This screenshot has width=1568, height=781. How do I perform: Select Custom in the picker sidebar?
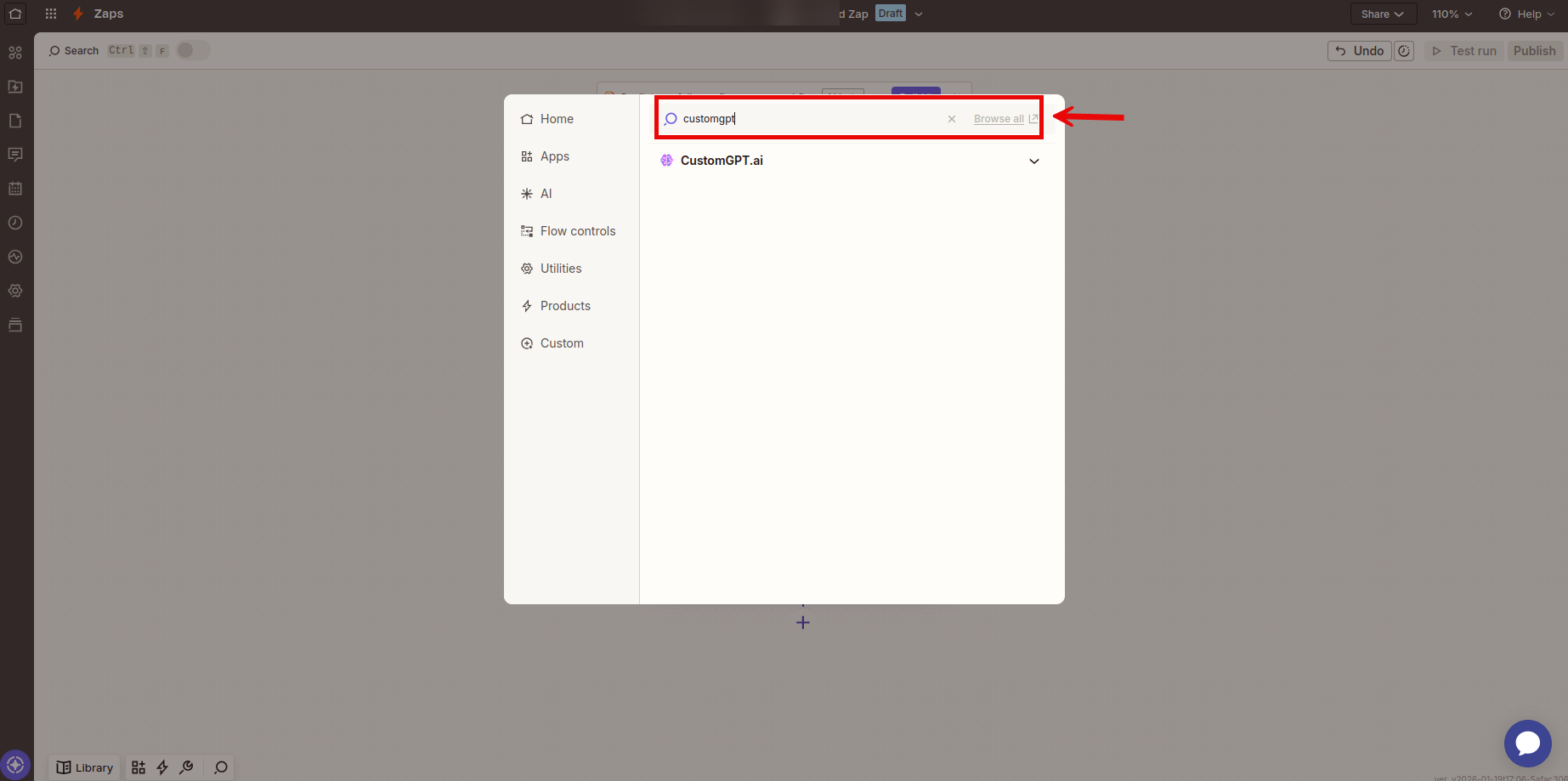(x=571, y=343)
